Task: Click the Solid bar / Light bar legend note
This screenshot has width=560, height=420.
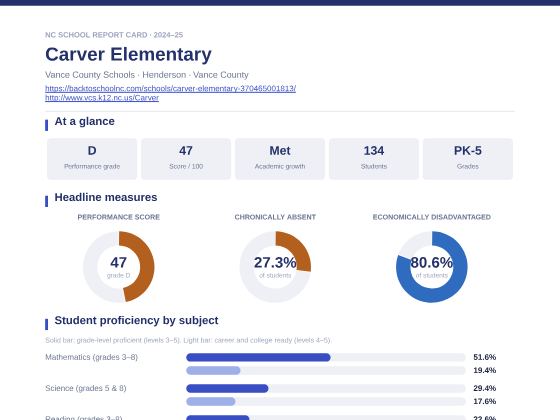Action: (188, 340)
